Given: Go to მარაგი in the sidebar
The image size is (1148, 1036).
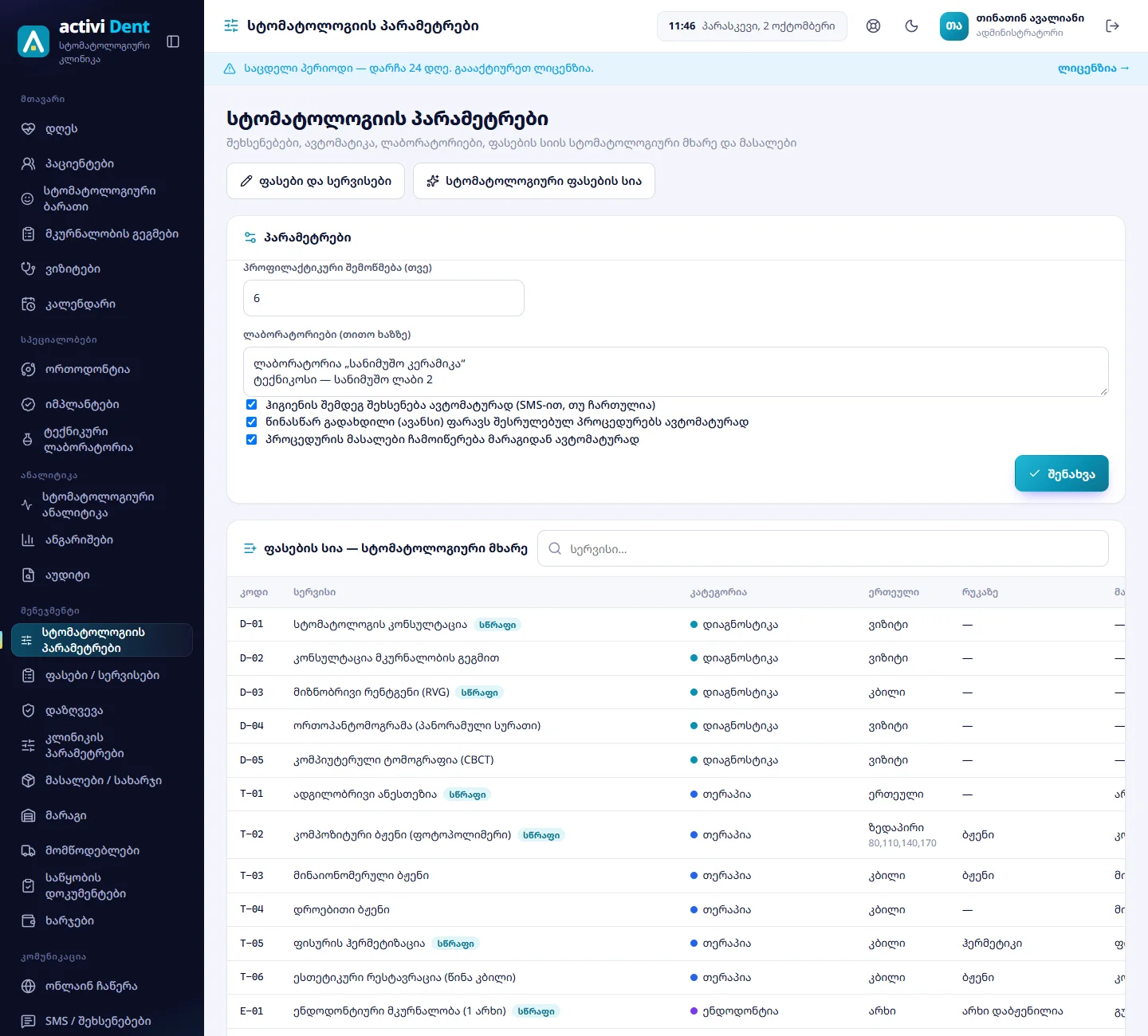Looking at the screenshot, I should [x=102, y=815].
